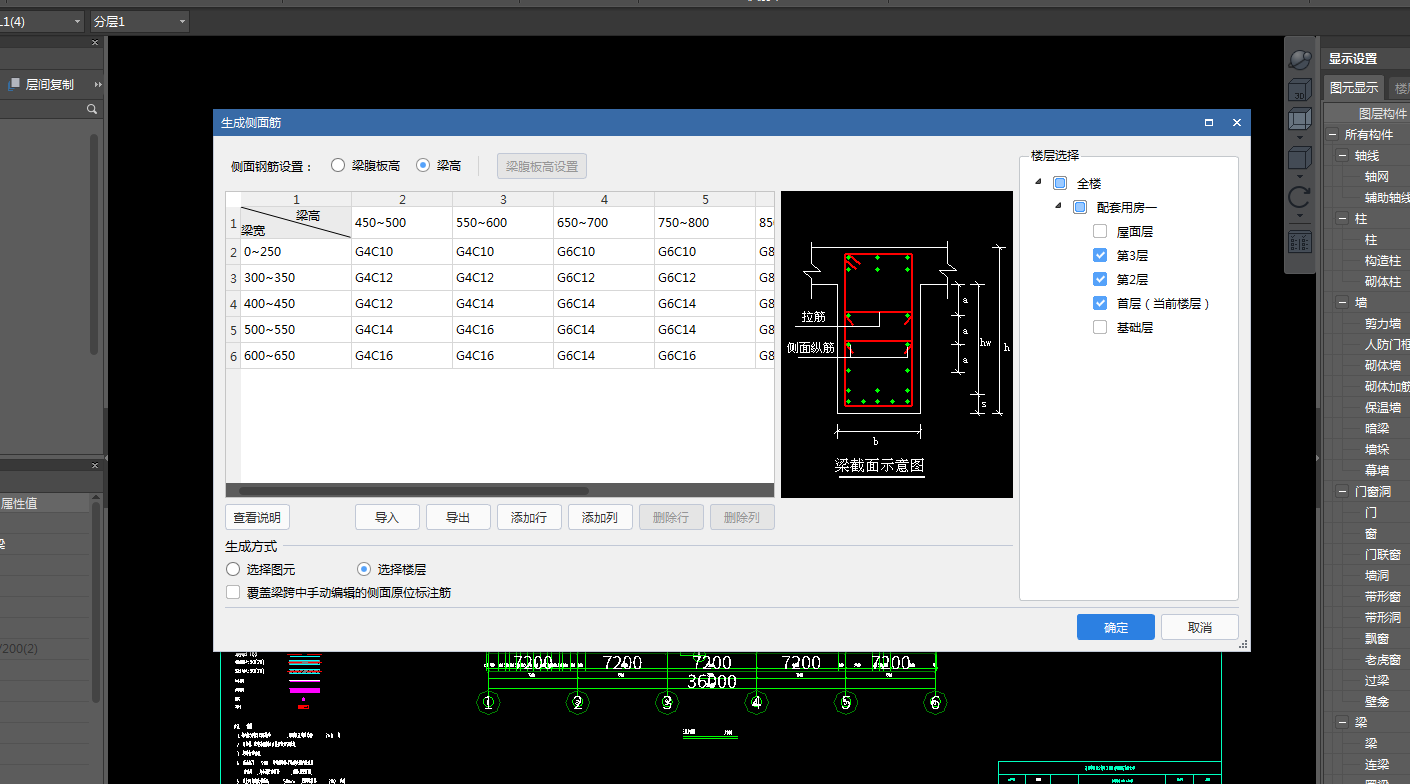Maximize the 生成侧面筋 dialog
1410x784 pixels.
pos(1209,122)
